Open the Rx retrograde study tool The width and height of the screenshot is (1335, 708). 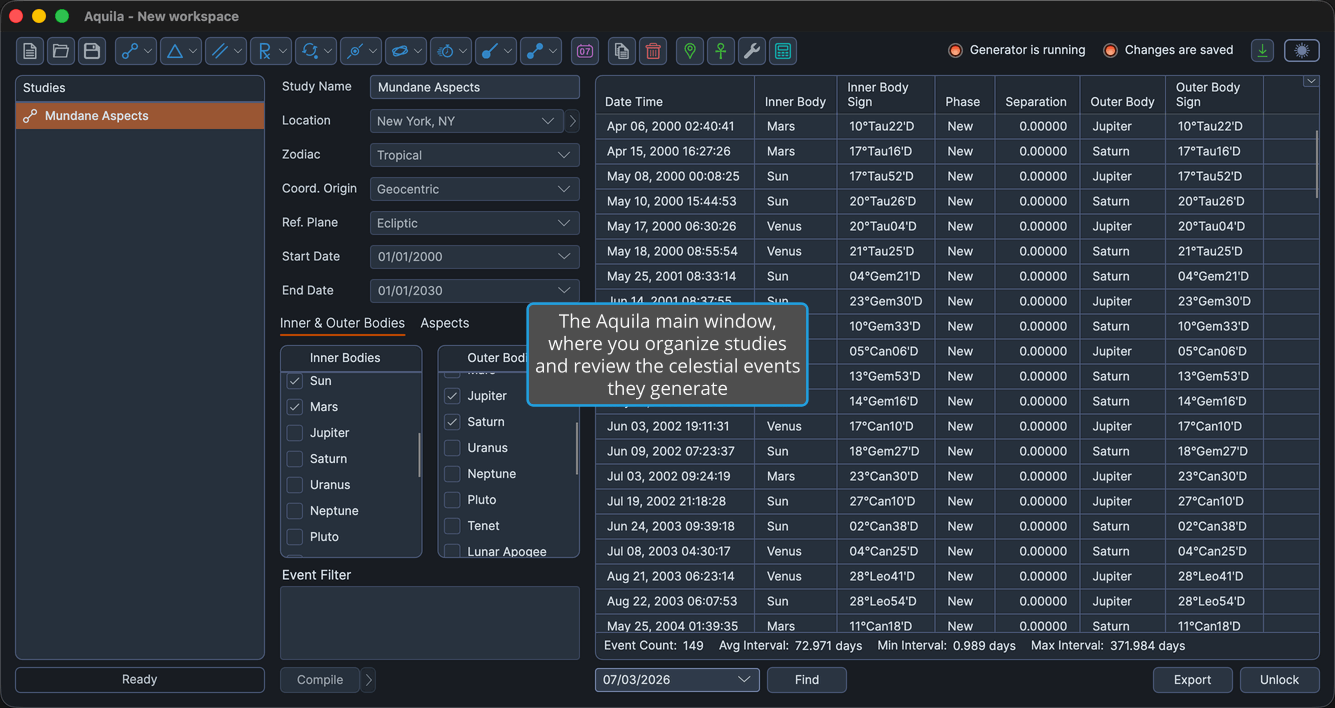point(271,51)
